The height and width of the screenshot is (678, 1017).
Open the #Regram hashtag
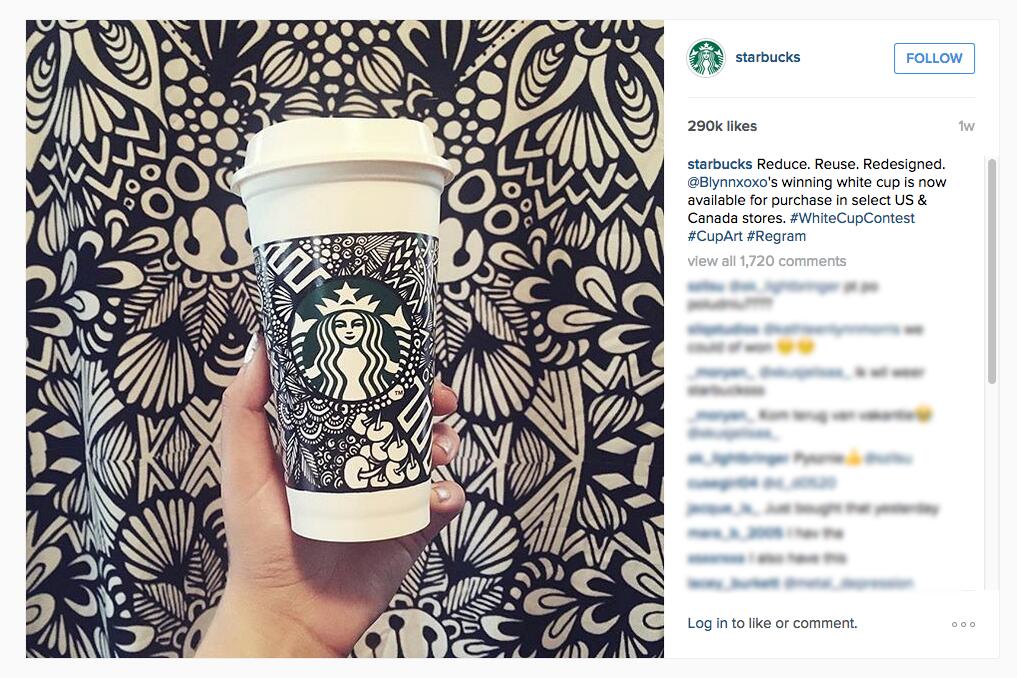[776, 236]
